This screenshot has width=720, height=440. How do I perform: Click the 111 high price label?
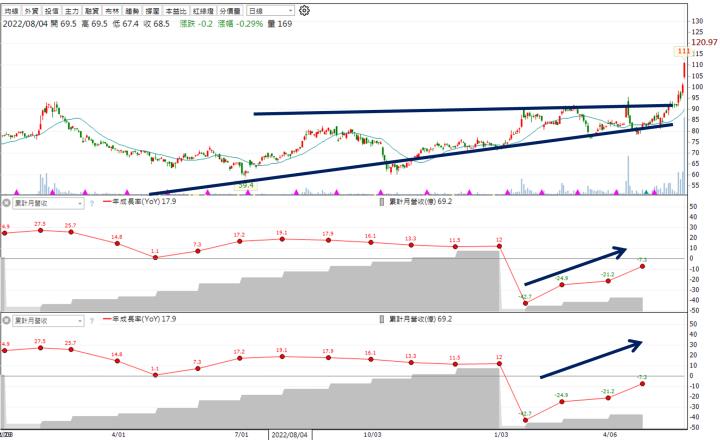pyautogui.click(x=683, y=51)
